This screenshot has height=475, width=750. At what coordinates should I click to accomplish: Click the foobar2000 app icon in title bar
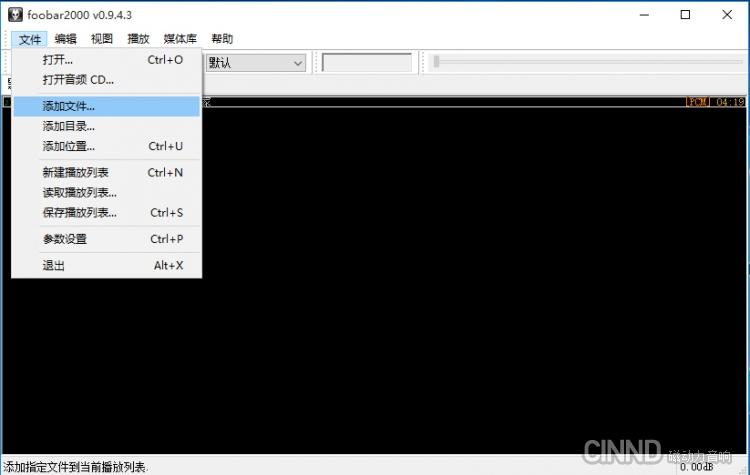[x=15, y=14]
